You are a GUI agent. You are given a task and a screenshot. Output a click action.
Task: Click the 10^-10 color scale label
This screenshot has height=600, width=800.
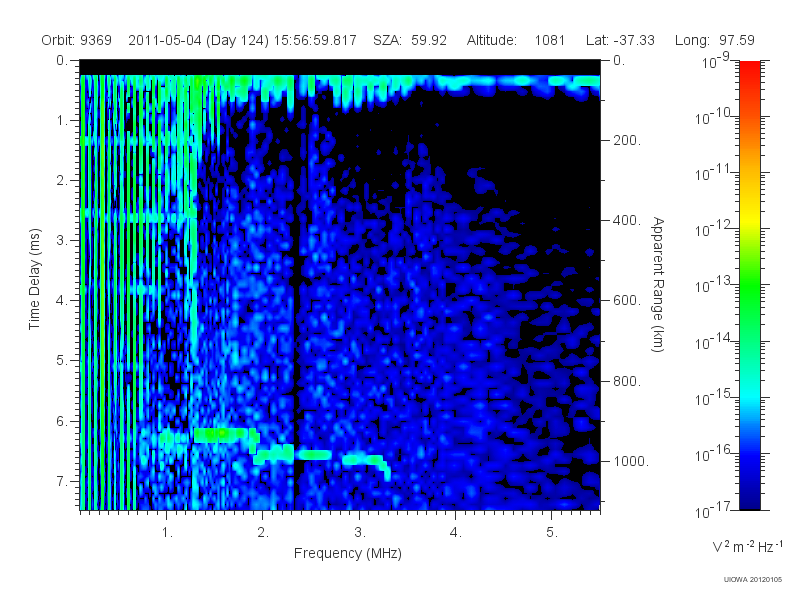click(715, 117)
